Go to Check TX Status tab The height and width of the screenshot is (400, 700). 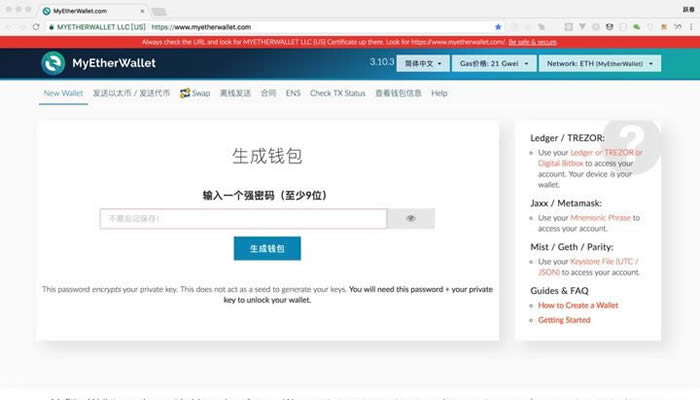coord(338,93)
